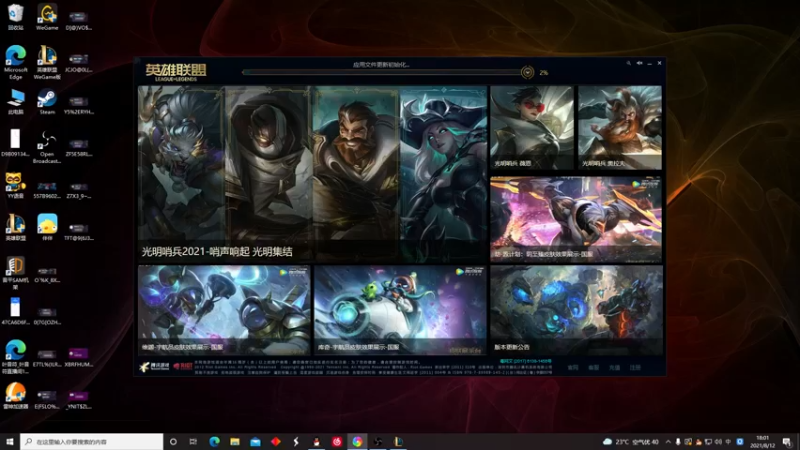Open Edge from the taskbar

pyautogui.click(x=214, y=441)
